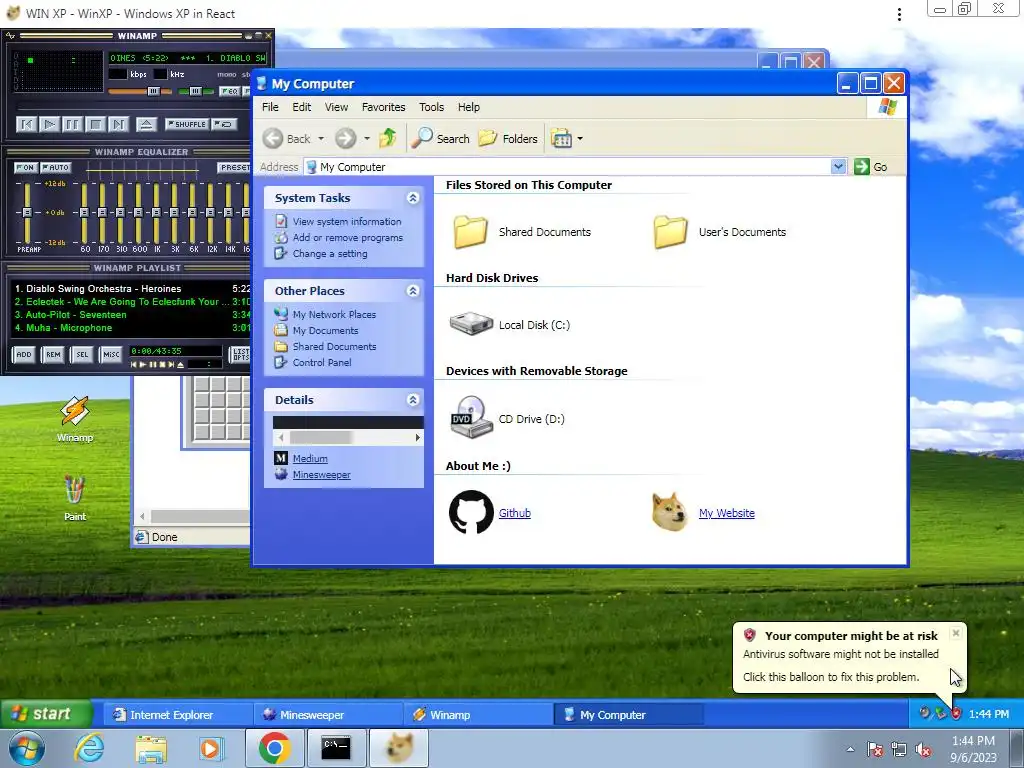Click the 1K equalizer band slider
The height and width of the screenshot is (768, 1024).
(x=157, y=212)
